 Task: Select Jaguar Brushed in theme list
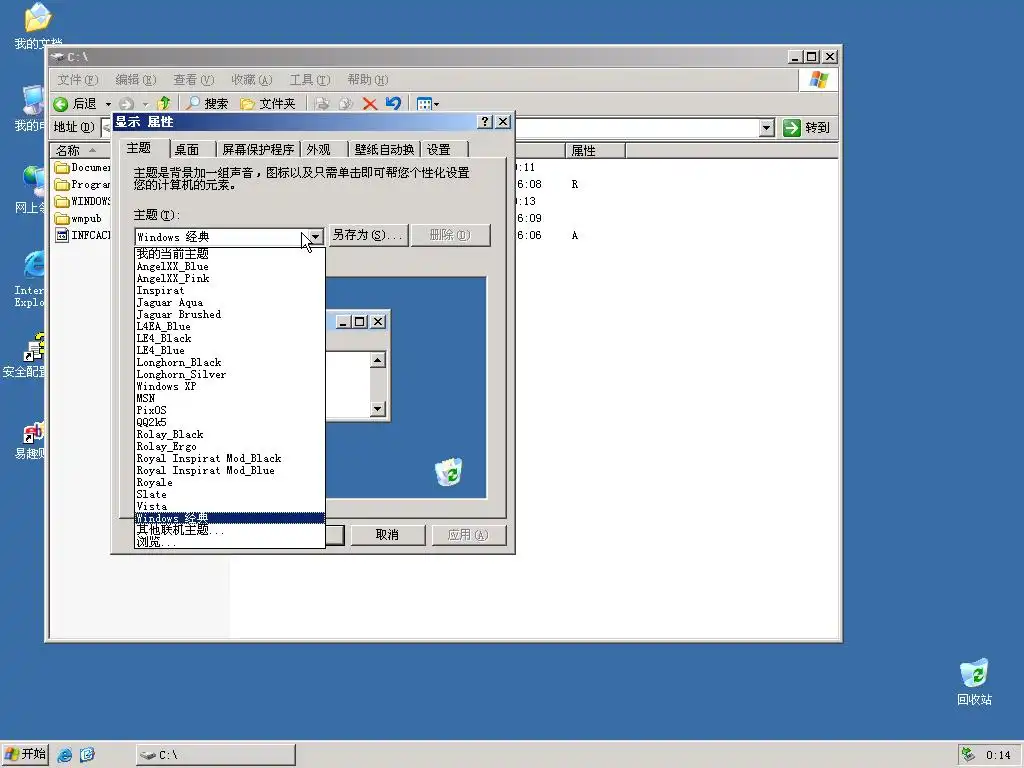(x=229, y=314)
